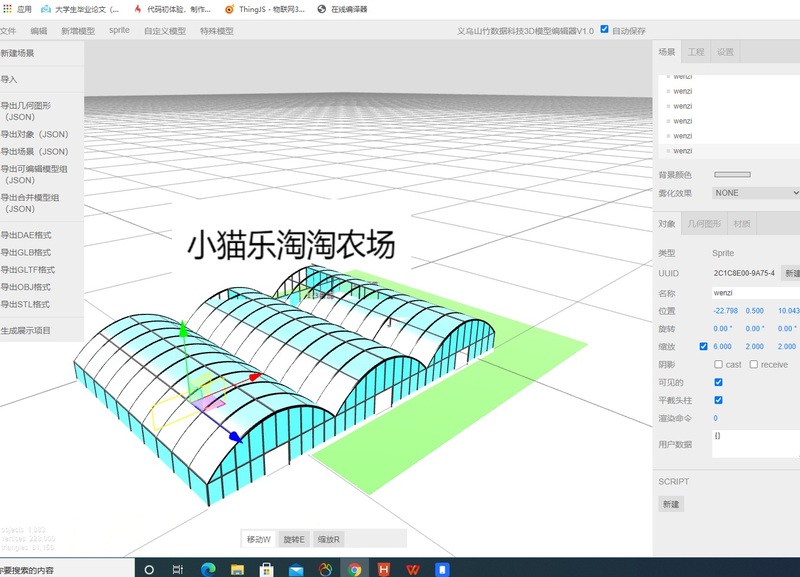800x577 pixels.
Task: Uncheck the 平截头柱 frustum culling checkbox
Action: click(718, 400)
